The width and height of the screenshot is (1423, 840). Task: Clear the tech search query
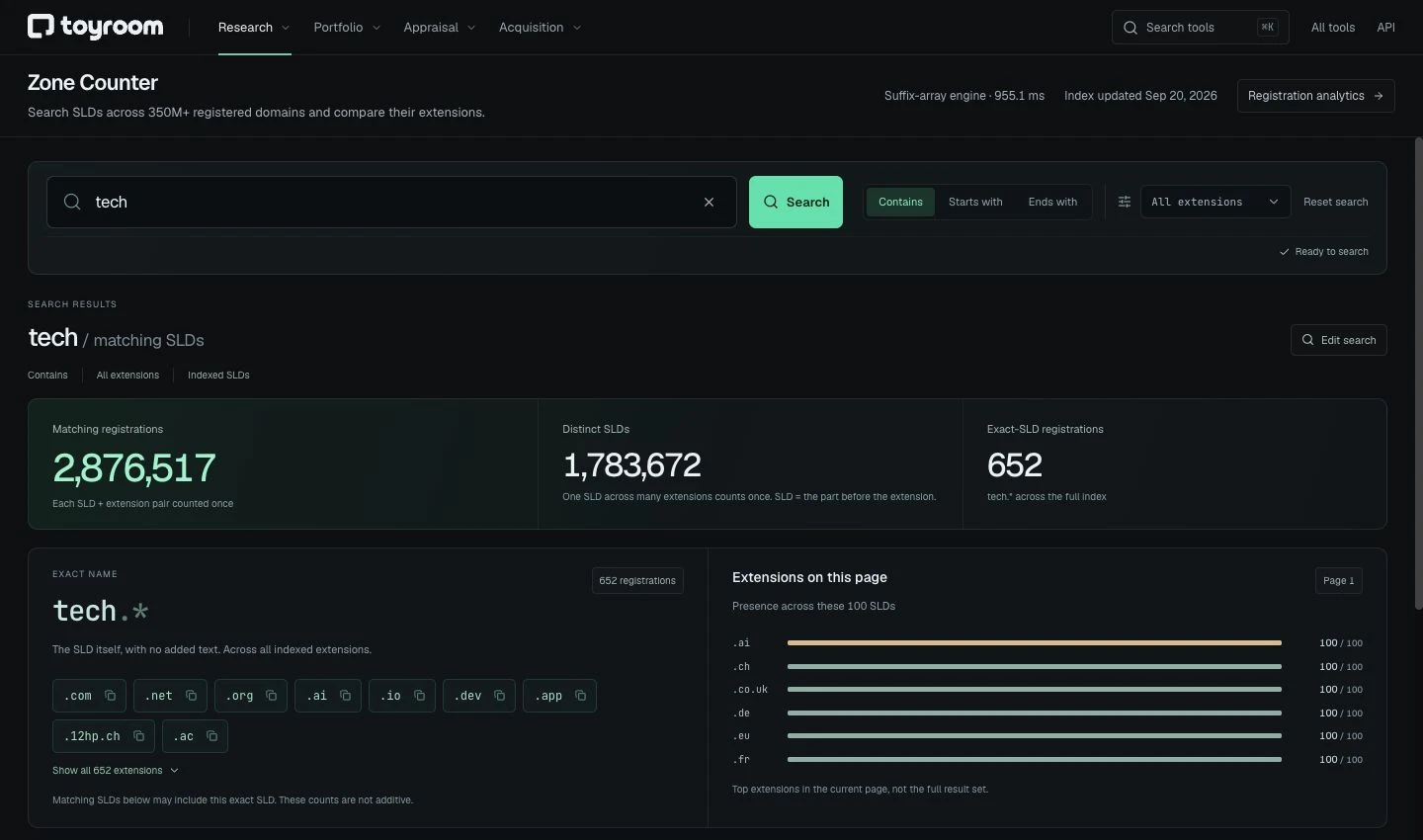coord(709,202)
